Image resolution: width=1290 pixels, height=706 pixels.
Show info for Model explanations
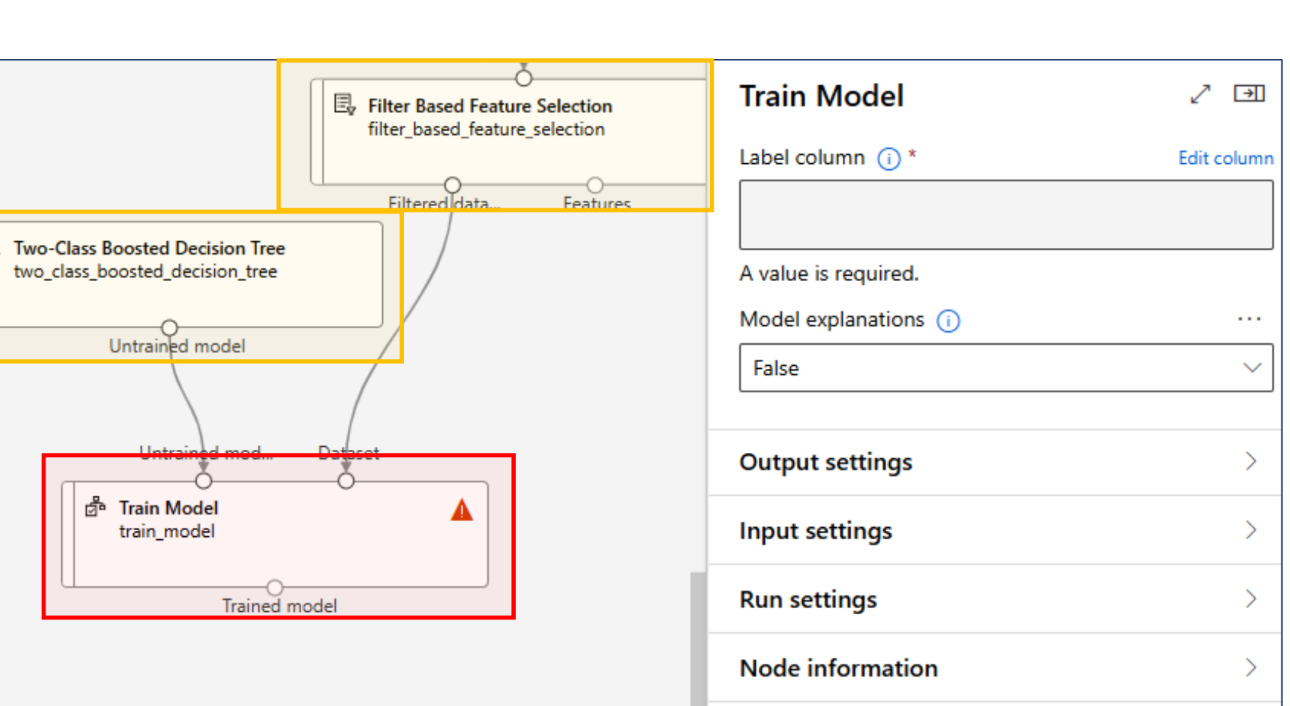(948, 321)
